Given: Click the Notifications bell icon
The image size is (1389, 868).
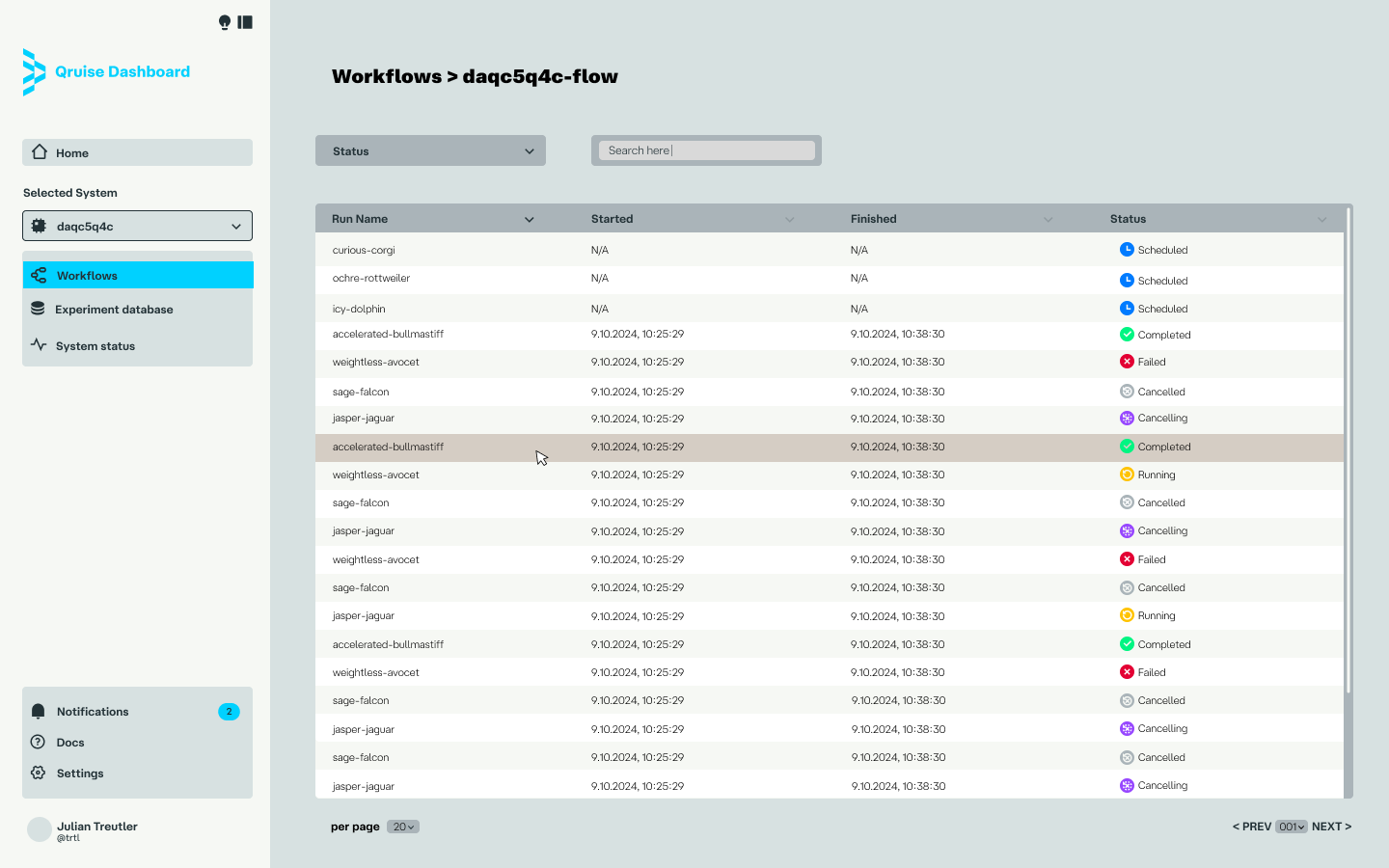Looking at the screenshot, I should point(39,712).
